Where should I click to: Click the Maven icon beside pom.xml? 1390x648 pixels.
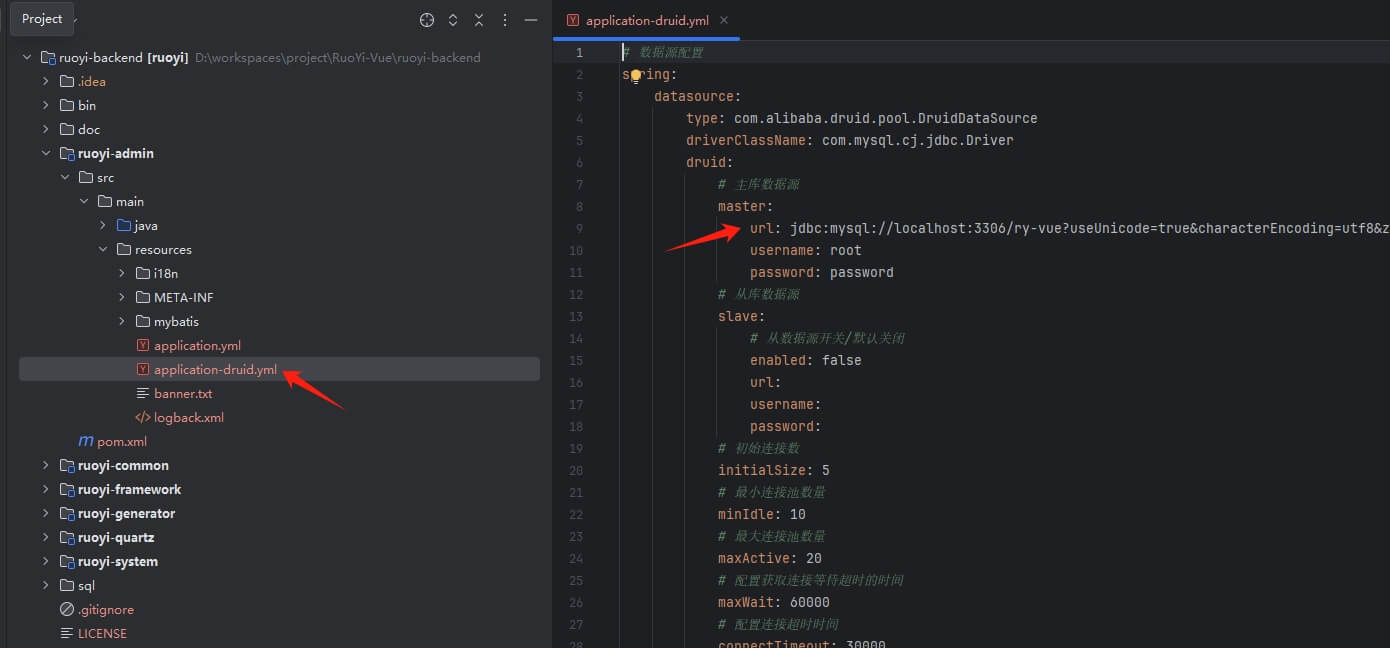tap(86, 442)
